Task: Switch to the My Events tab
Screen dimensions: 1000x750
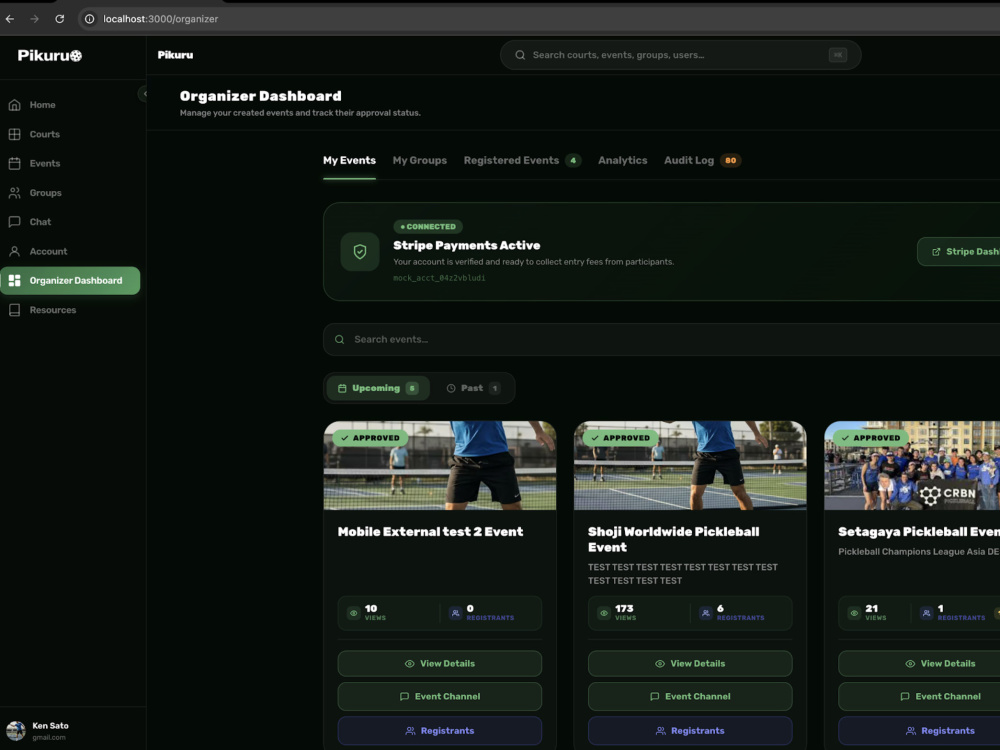Action: coord(349,161)
